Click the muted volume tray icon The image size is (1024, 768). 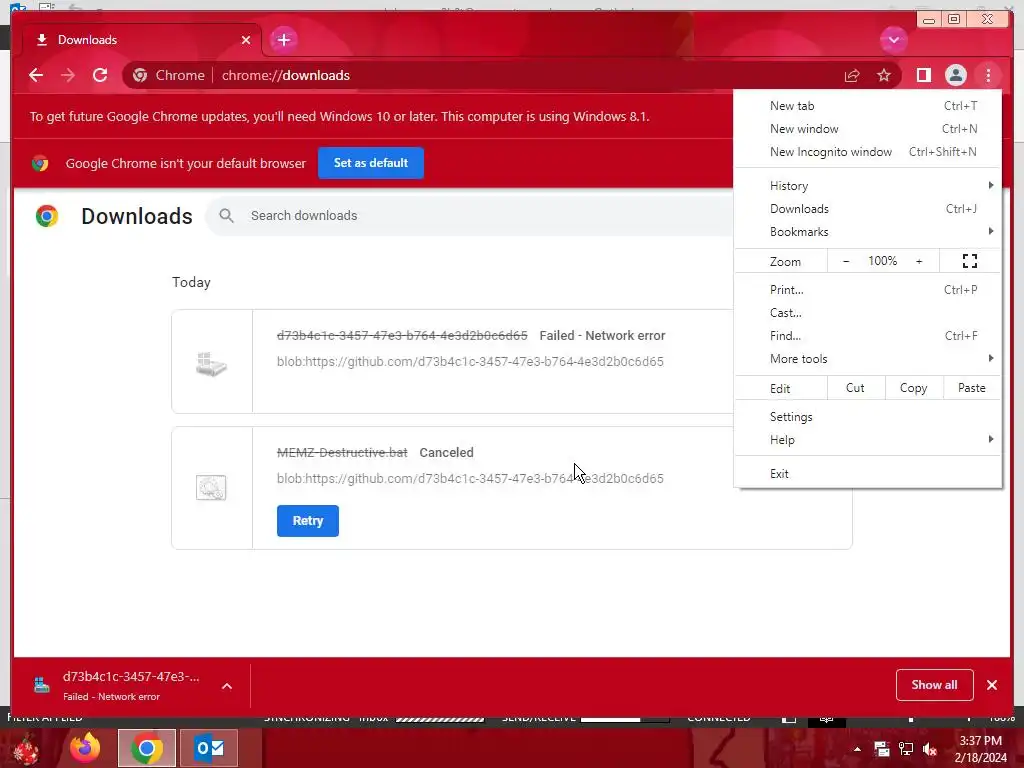pyautogui.click(x=930, y=749)
